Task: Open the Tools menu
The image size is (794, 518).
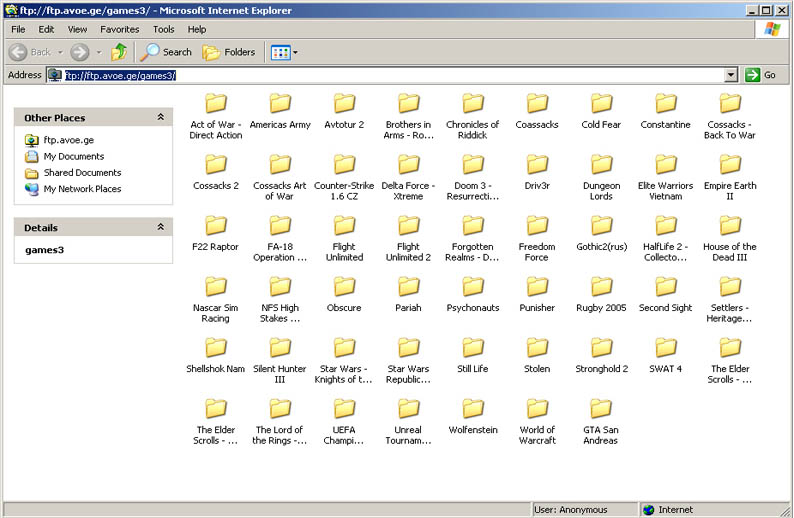Action: 164,29
